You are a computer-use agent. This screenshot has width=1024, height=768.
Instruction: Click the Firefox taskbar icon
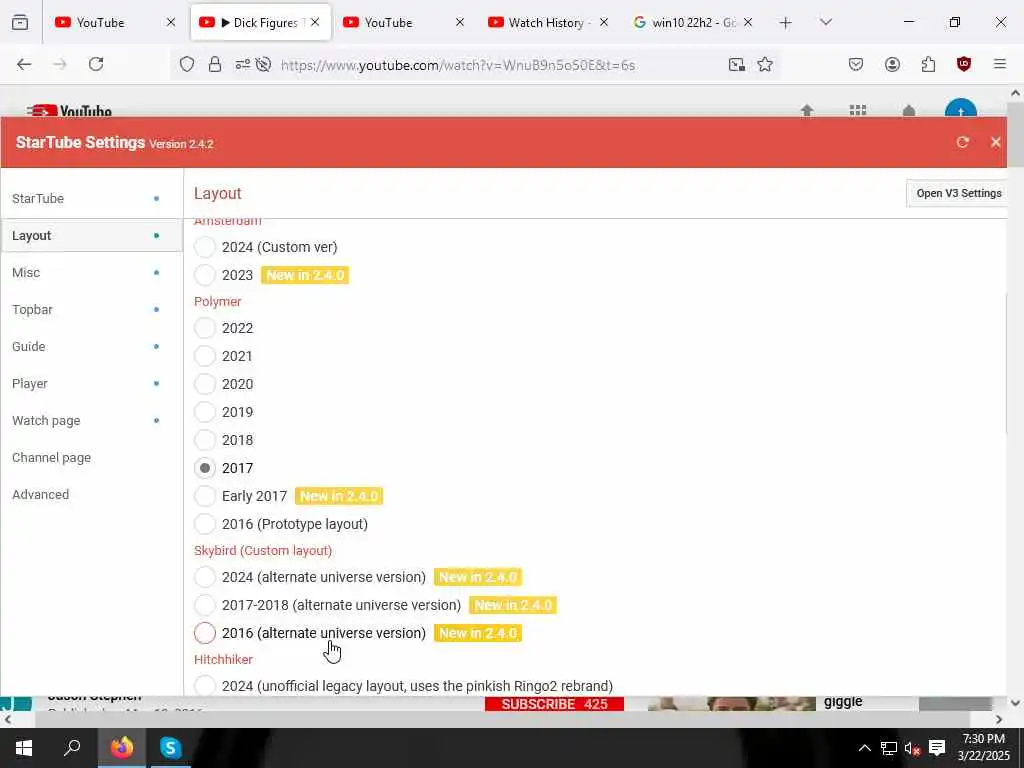click(x=121, y=747)
